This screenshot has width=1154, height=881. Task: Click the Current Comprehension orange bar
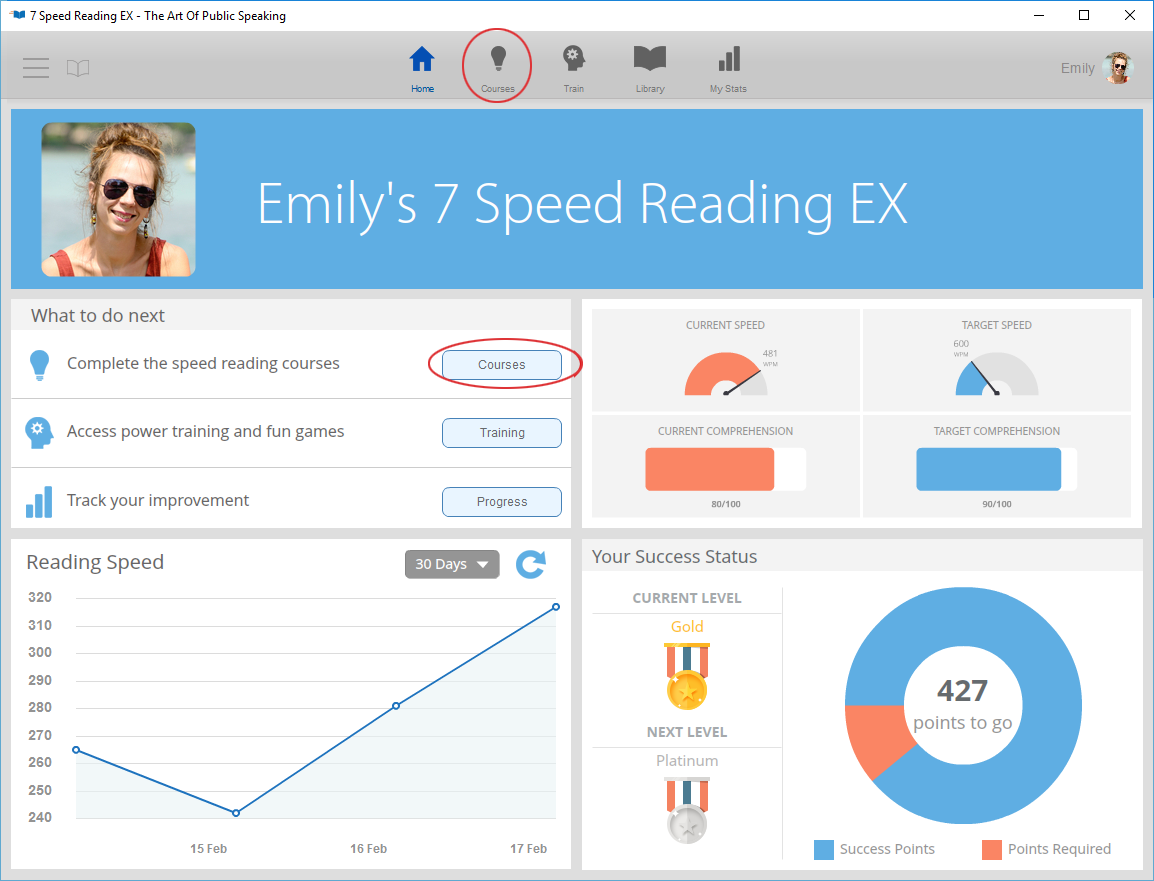[710, 469]
